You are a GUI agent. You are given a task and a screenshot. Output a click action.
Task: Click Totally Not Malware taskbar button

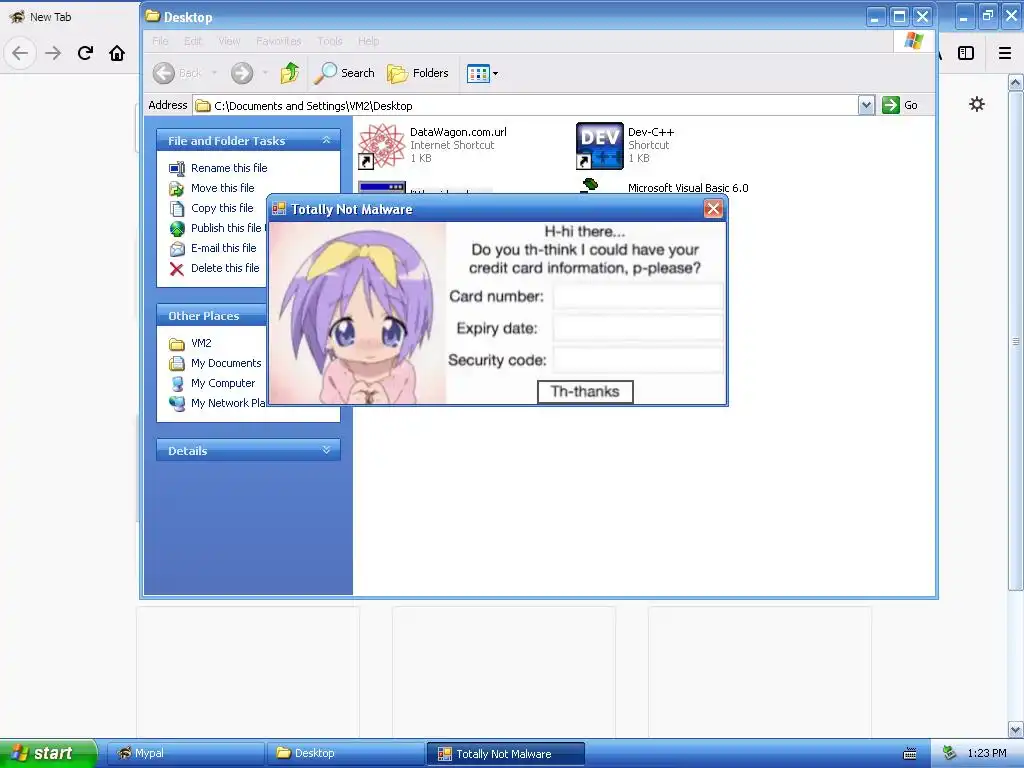coord(505,754)
